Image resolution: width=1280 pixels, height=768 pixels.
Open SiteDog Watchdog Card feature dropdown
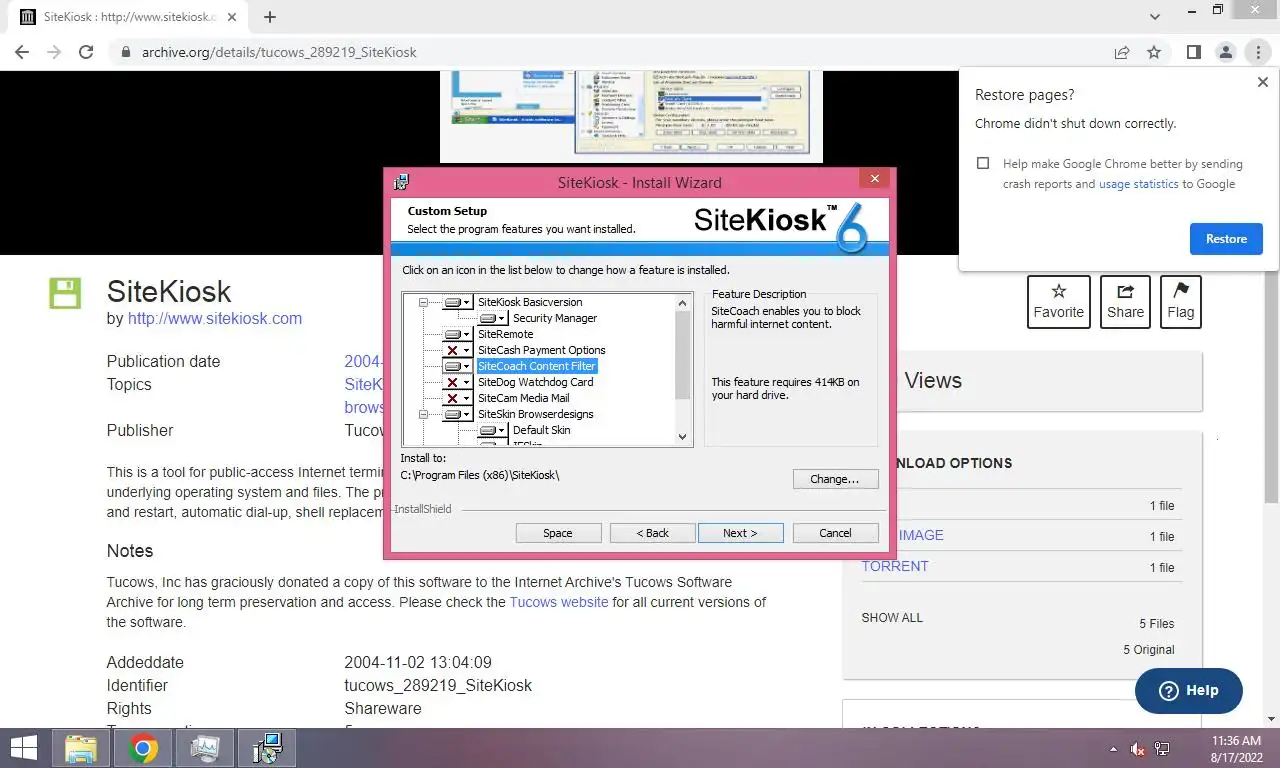pyautogui.click(x=458, y=382)
